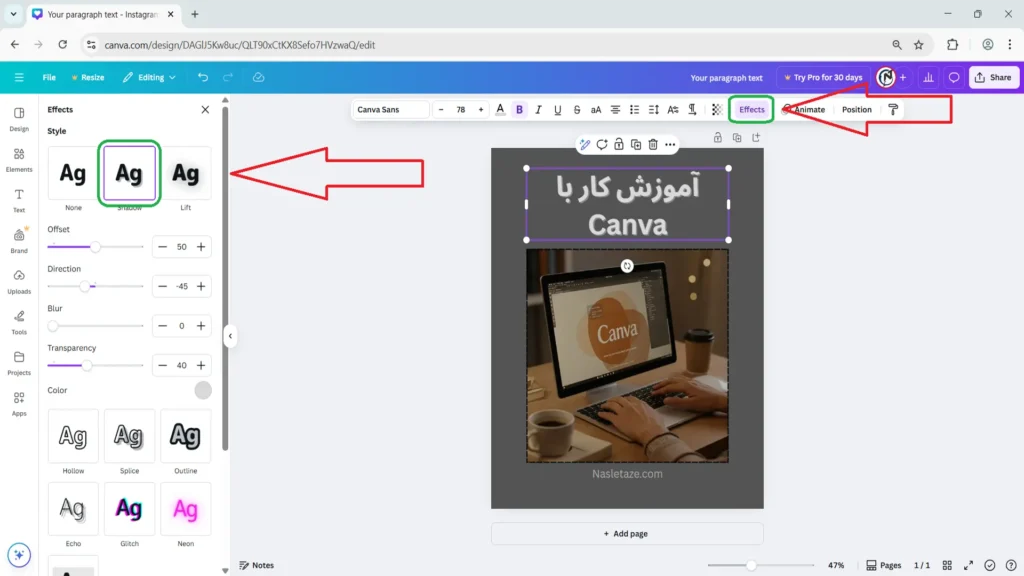Image resolution: width=1024 pixels, height=576 pixels.
Task: Open the text color picker
Action: click(x=500, y=110)
